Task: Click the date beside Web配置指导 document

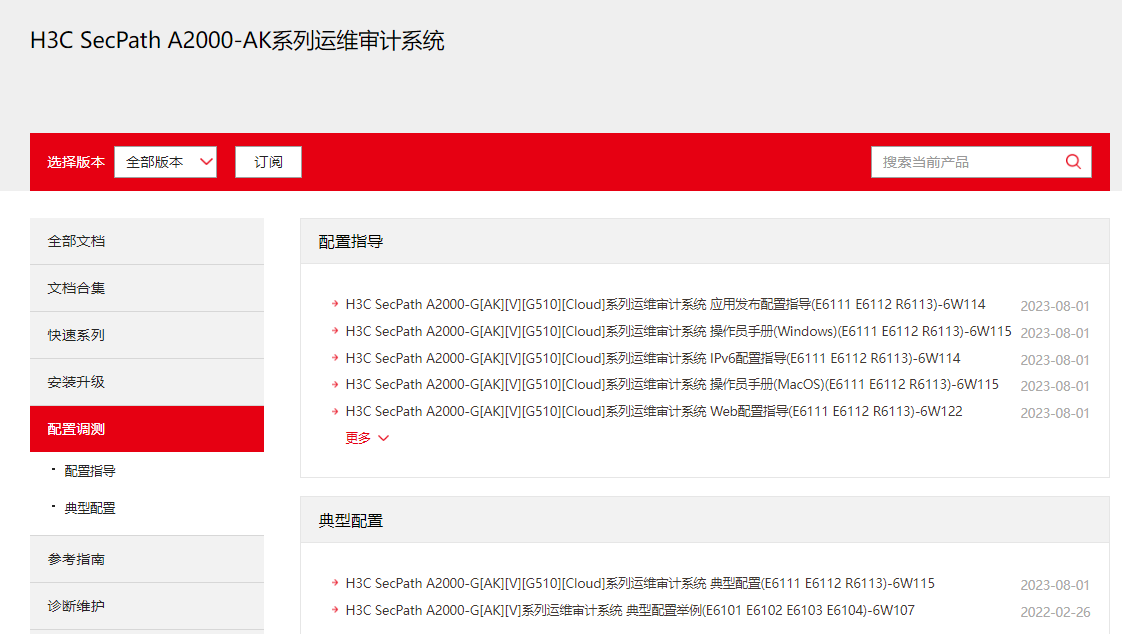Action: point(1055,413)
